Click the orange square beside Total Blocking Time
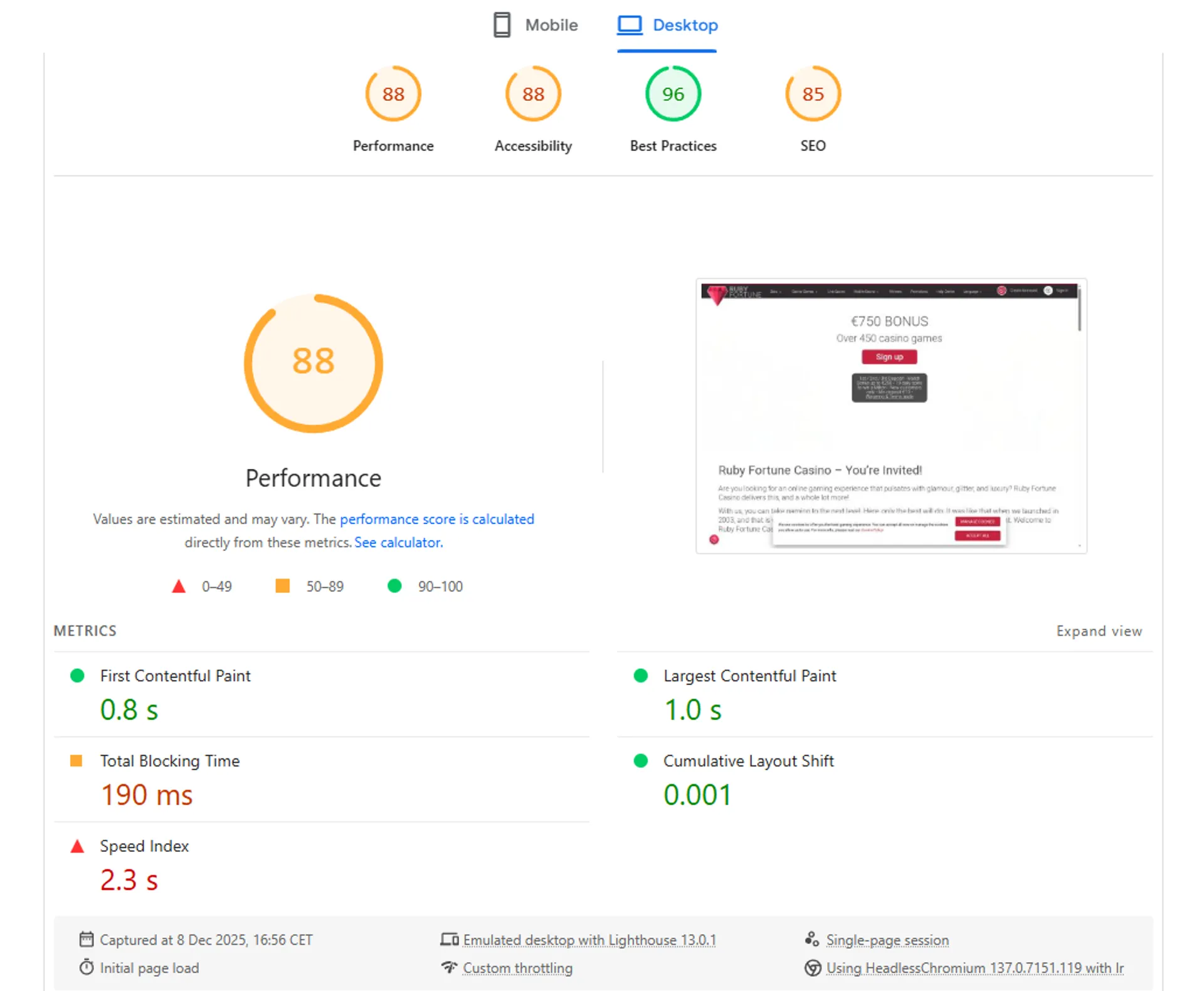 point(77,760)
